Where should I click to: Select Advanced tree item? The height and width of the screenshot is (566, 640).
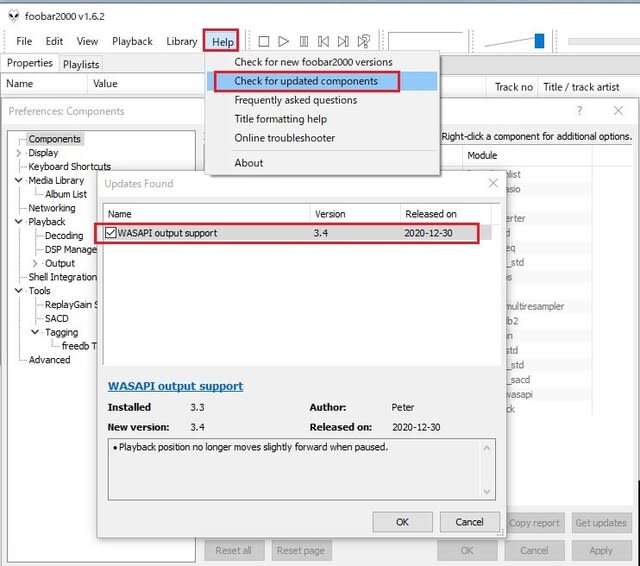coord(49,360)
